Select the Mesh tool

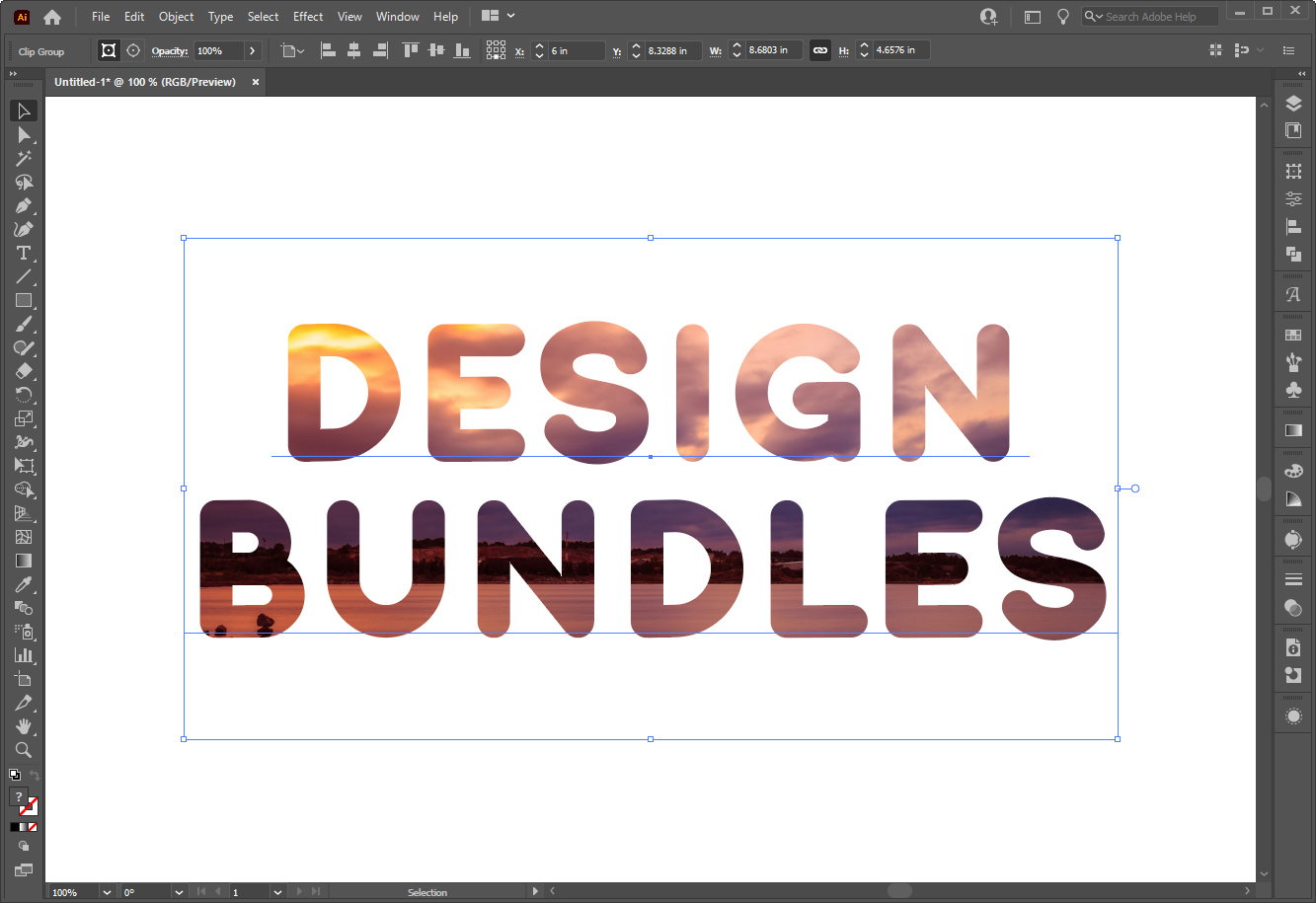pyautogui.click(x=24, y=537)
